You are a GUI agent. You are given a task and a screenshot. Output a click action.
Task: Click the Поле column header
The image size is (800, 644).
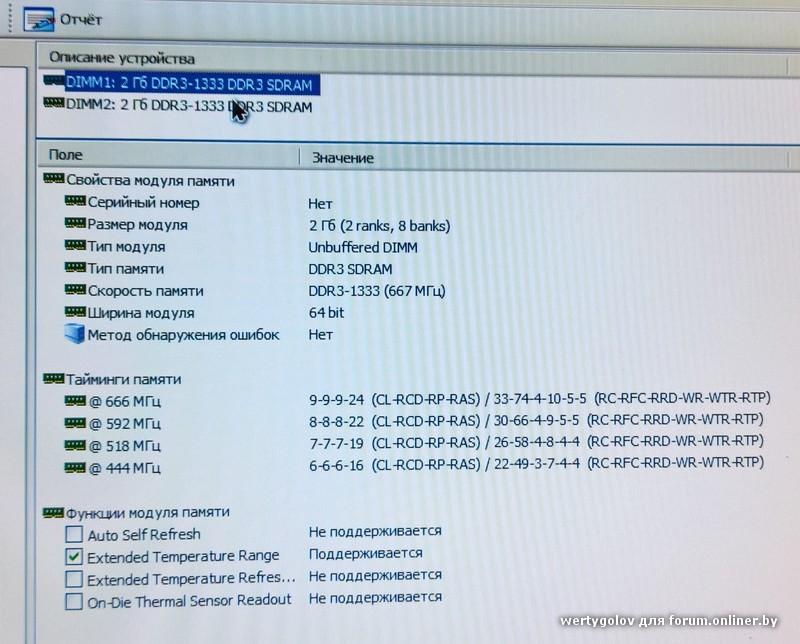point(66,155)
